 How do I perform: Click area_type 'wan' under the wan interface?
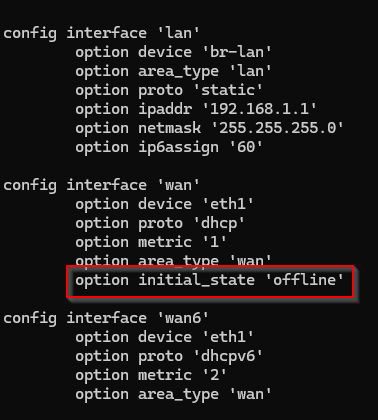(174, 260)
